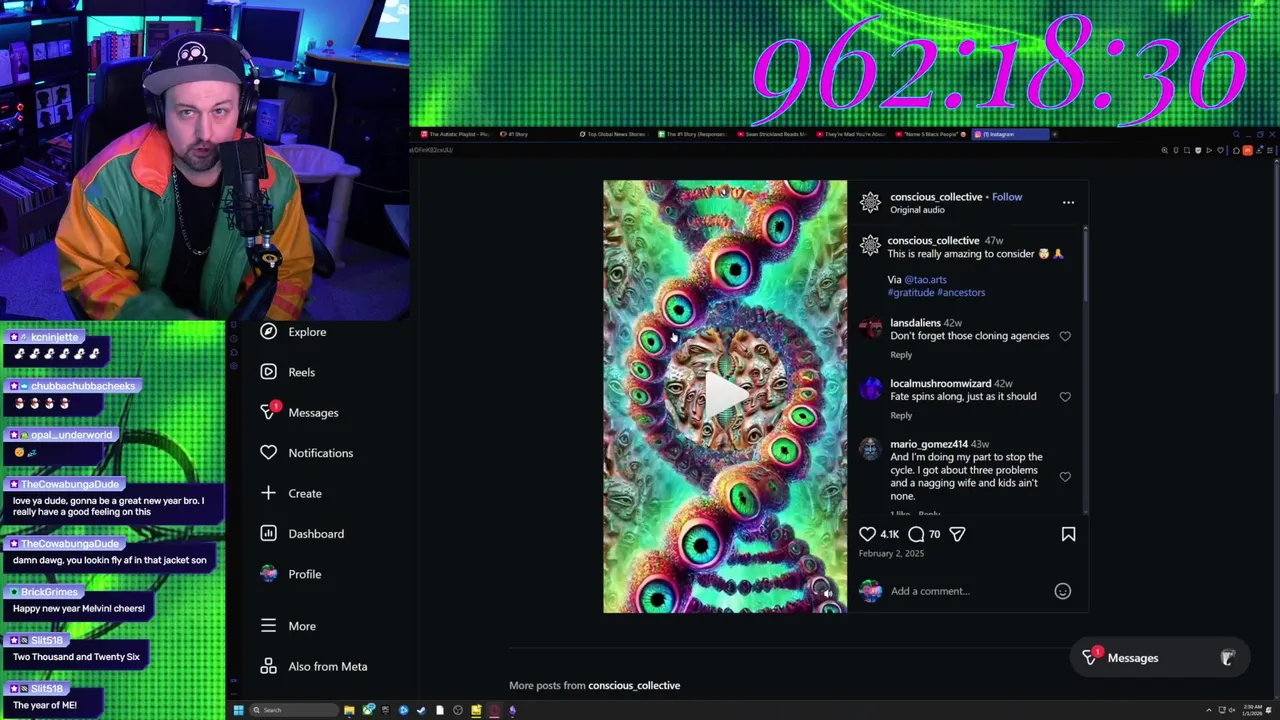Image resolution: width=1280 pixels, height=720 pixels.
Task: Open lansdaliens profile avatar
Action: pyautogui.click(x=871, y=328)
